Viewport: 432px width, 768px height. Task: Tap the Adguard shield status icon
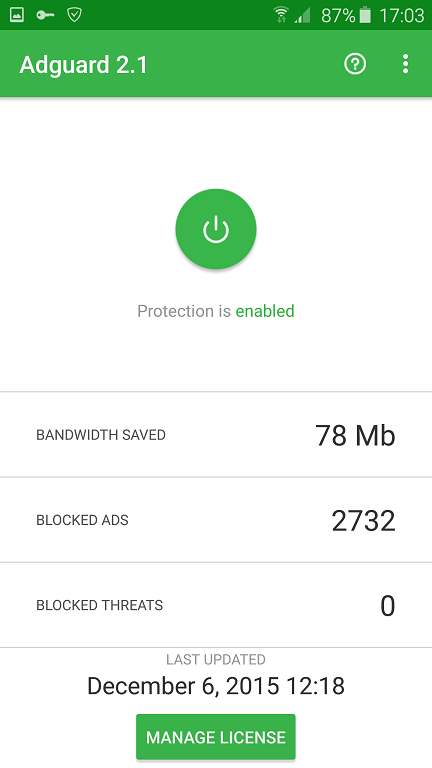(x=74, y=15)
